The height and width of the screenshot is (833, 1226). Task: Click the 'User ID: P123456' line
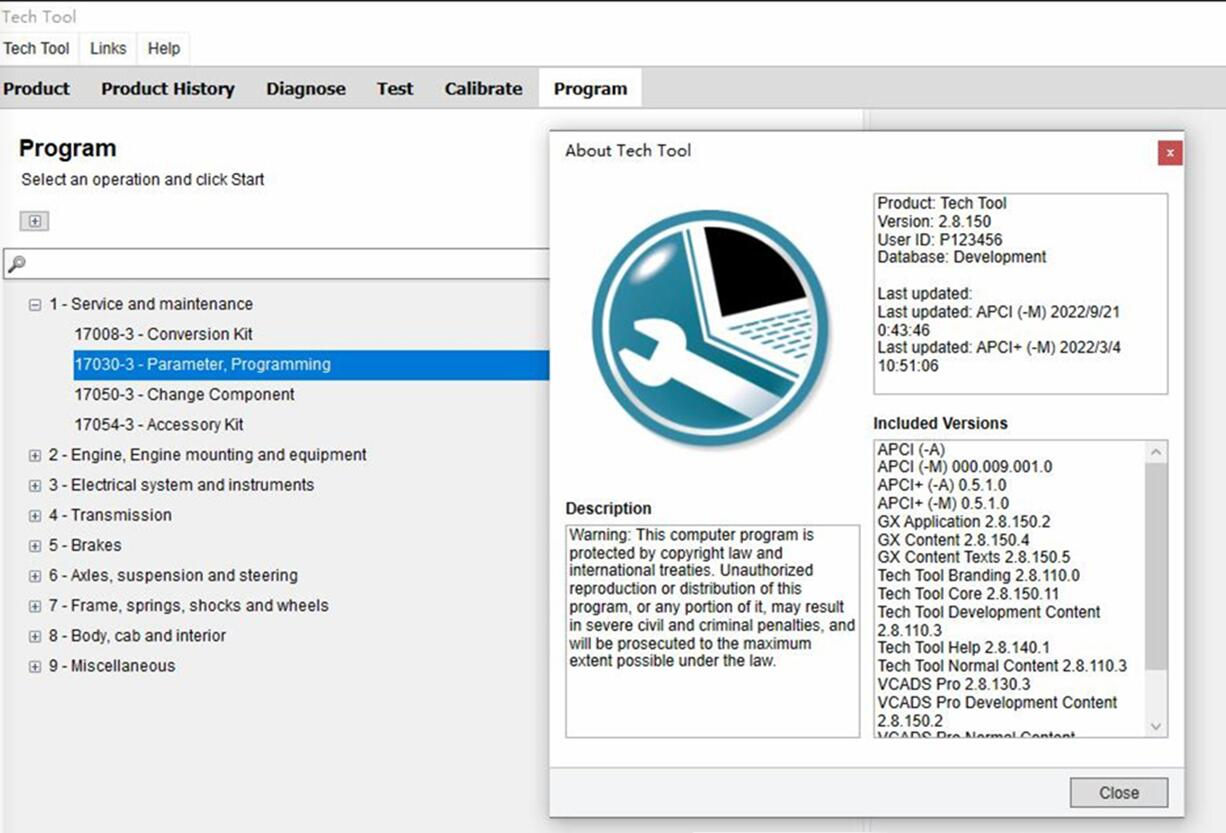[x=940, y=239]
